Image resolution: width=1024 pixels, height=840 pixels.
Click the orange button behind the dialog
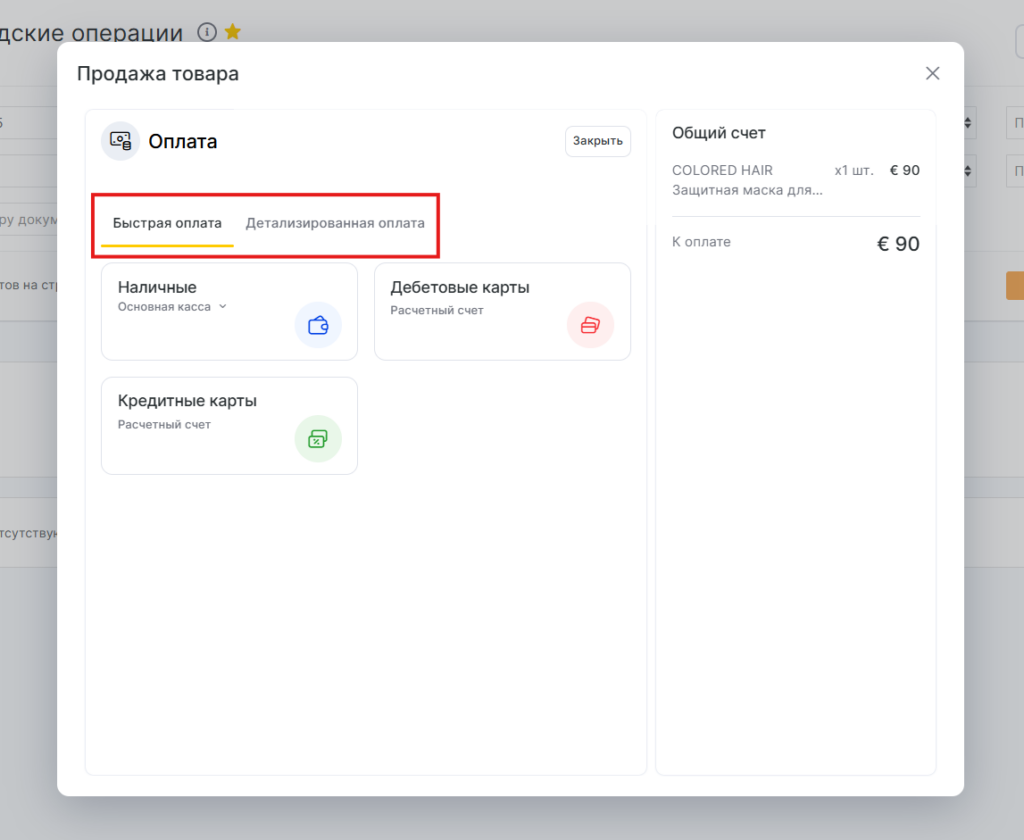click(x=1014, y=285)
